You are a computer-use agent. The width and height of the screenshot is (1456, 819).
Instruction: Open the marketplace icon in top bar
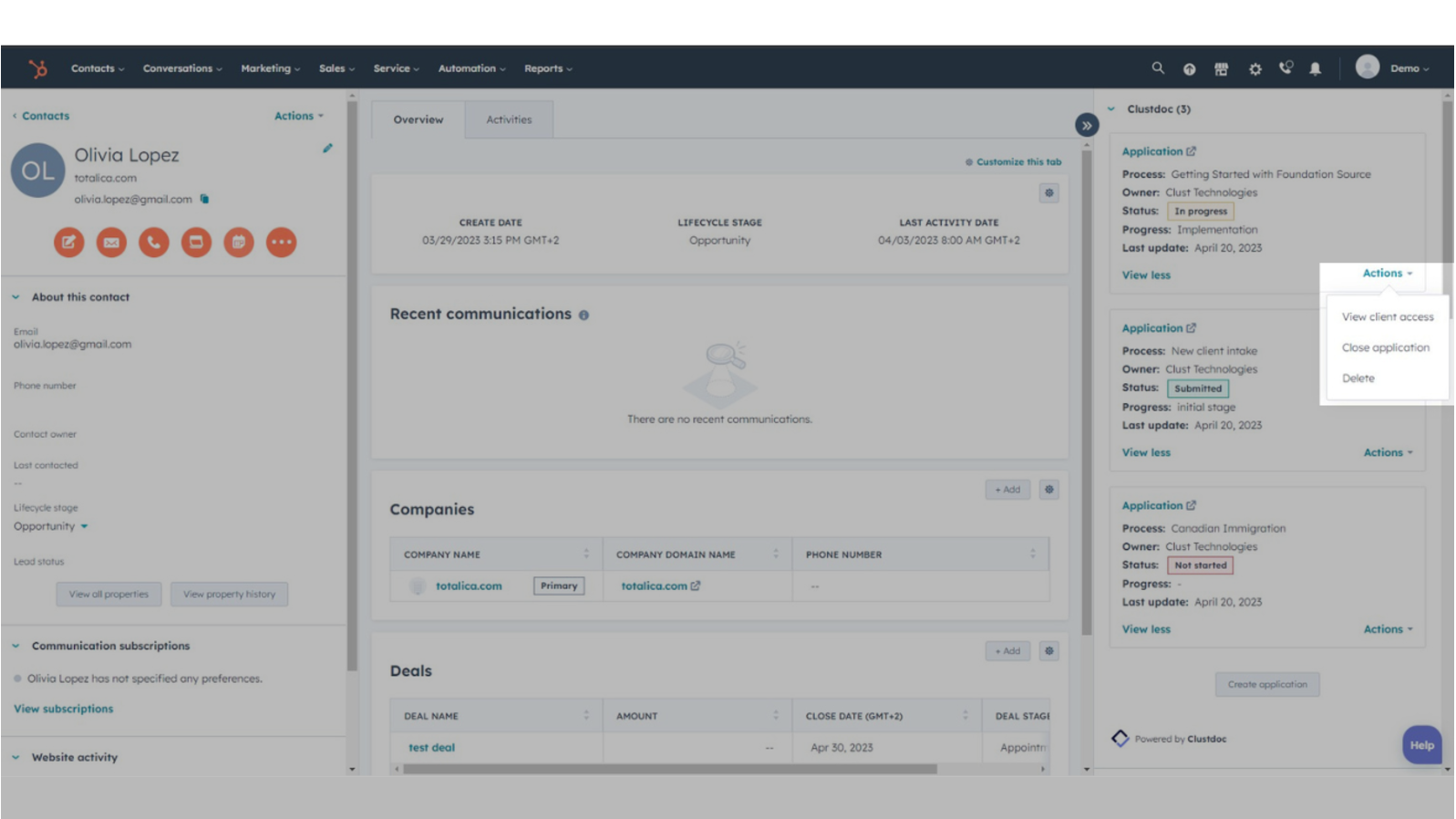pyautogui.click(x=1221, y=69)
